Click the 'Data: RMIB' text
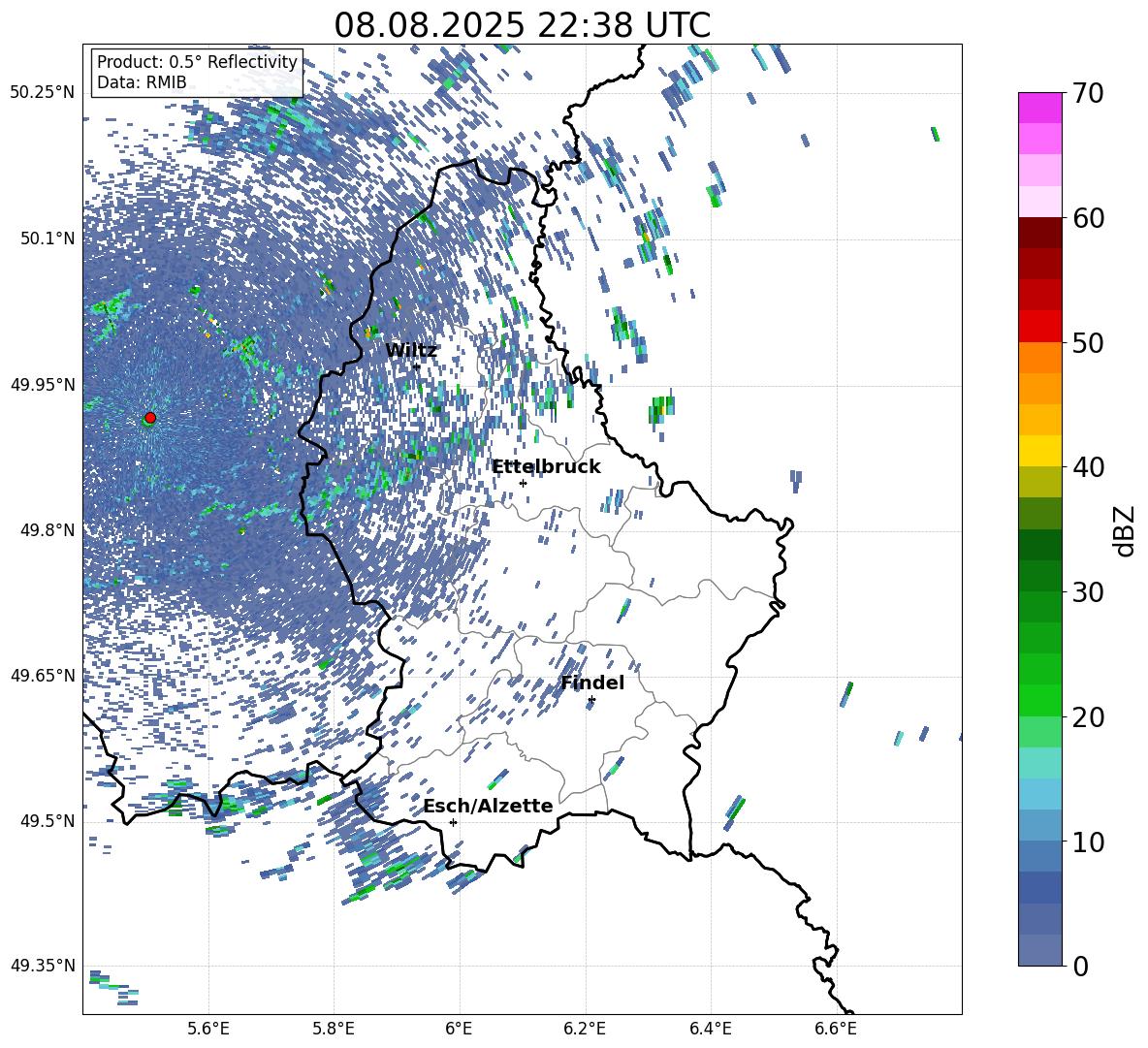 tap(142, 82)
